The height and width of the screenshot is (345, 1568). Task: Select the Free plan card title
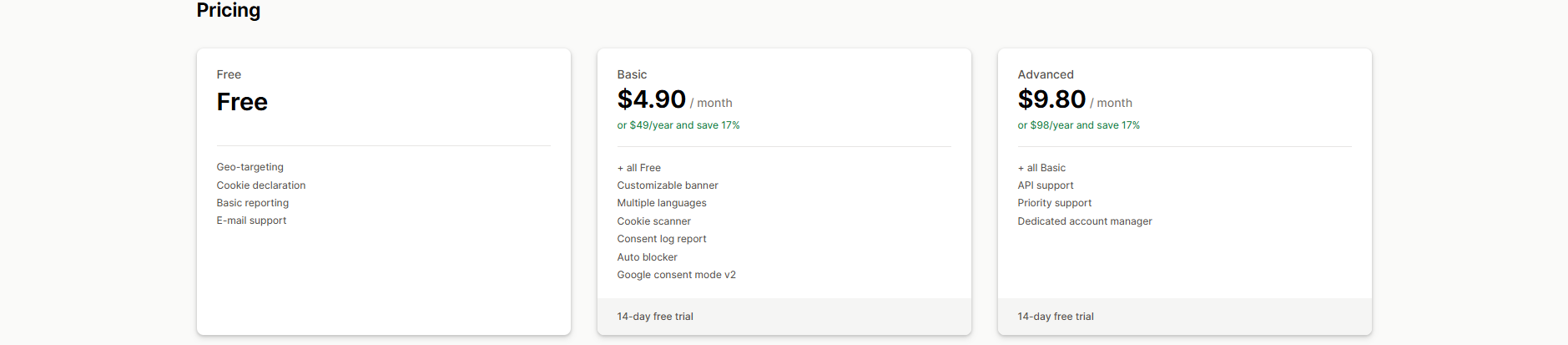(x=242, y=102)
